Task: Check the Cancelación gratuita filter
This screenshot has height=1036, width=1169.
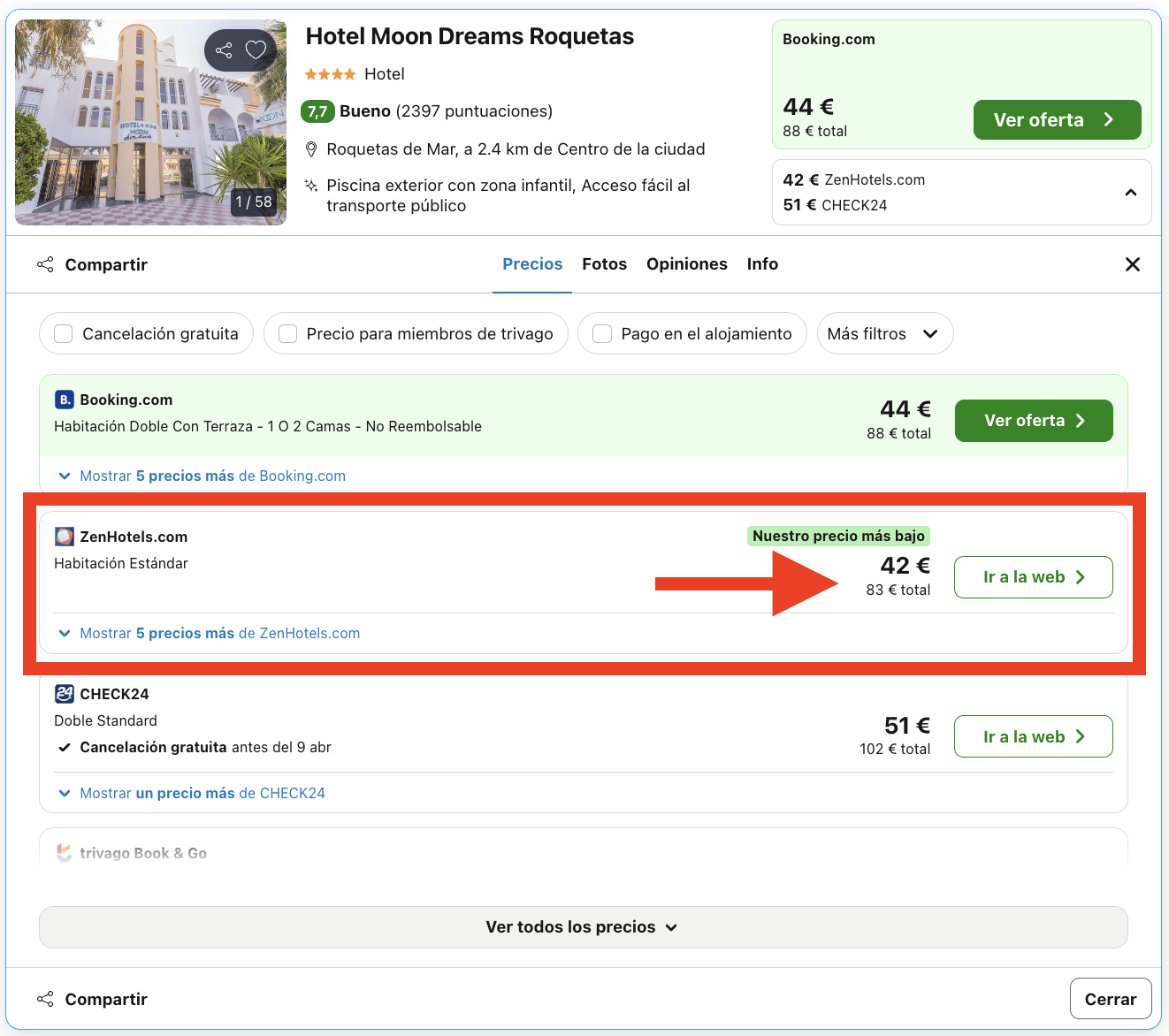Action: pyautogui.click(x=64, y=334)
